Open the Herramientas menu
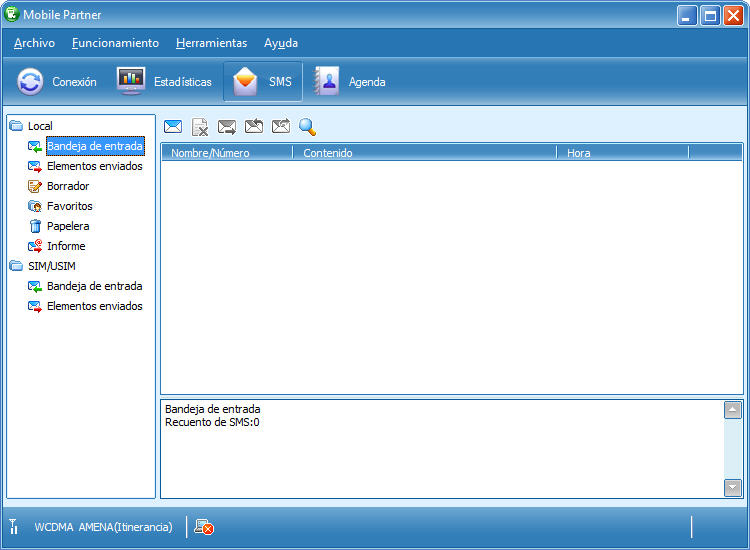 pyautogui.click(x=211, y=43)
